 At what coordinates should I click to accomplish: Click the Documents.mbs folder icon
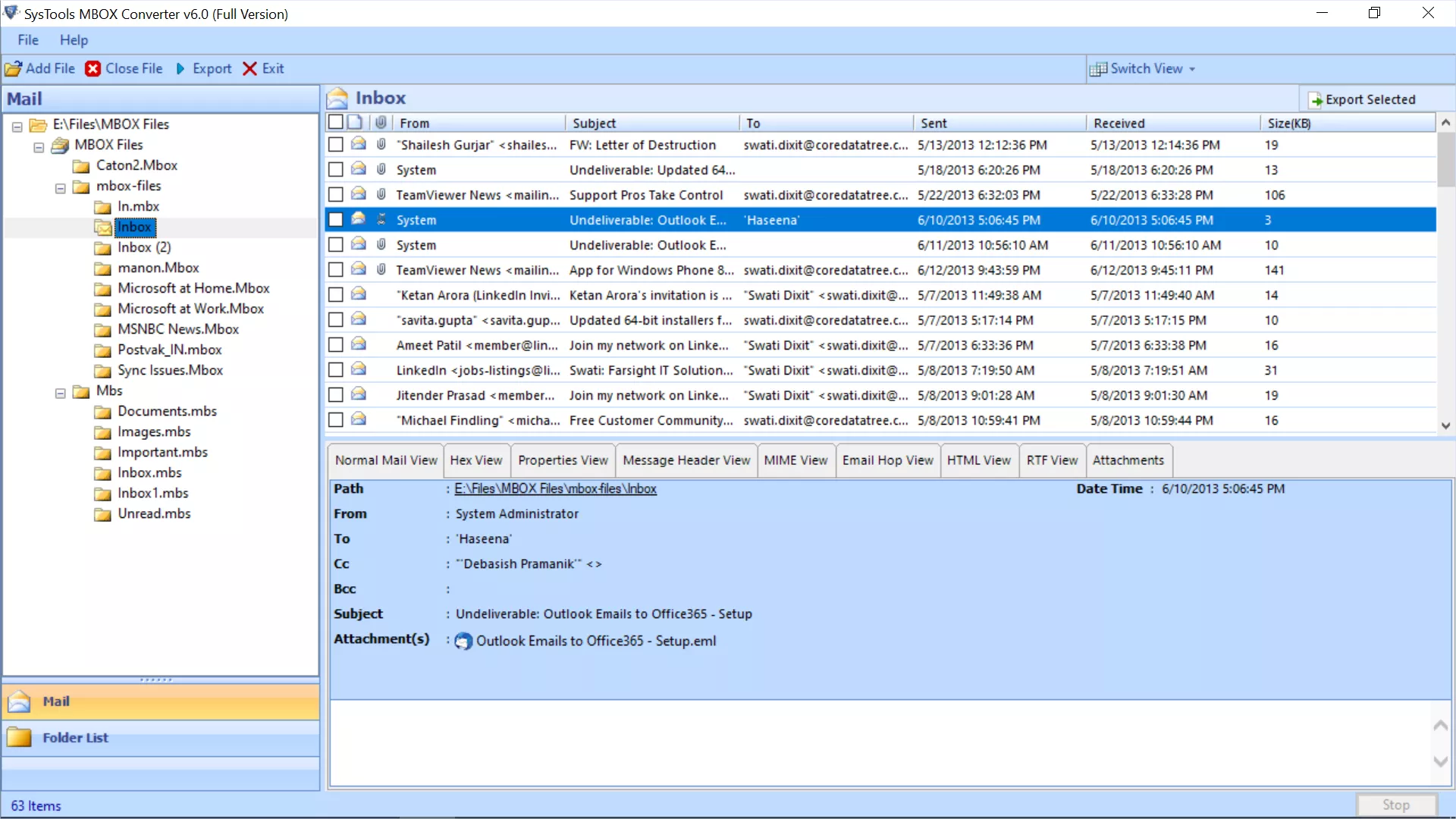pos(102,411)
